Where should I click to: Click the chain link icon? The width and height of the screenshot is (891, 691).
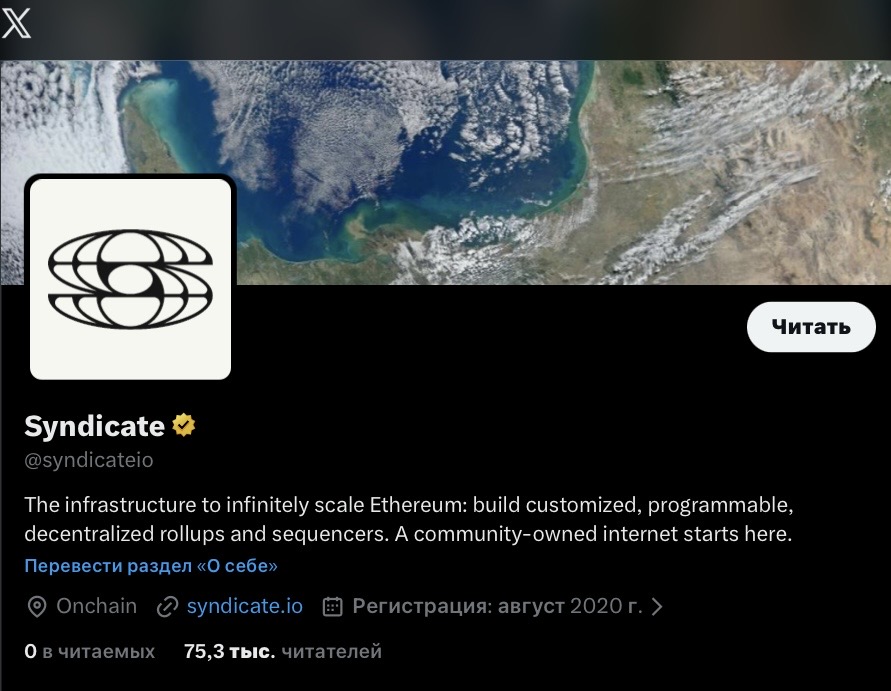[167, 606]
